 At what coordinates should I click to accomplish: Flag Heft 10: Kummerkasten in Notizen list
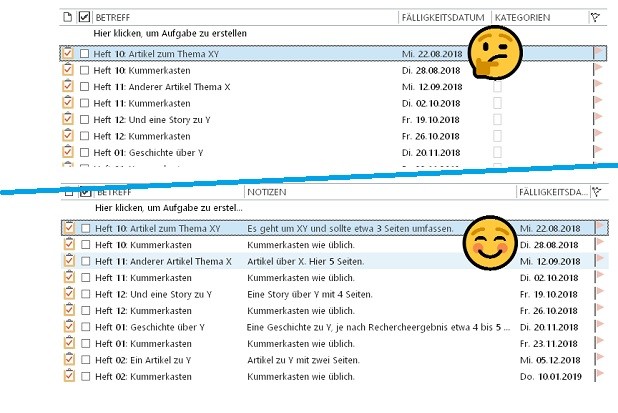coord(600,244)
